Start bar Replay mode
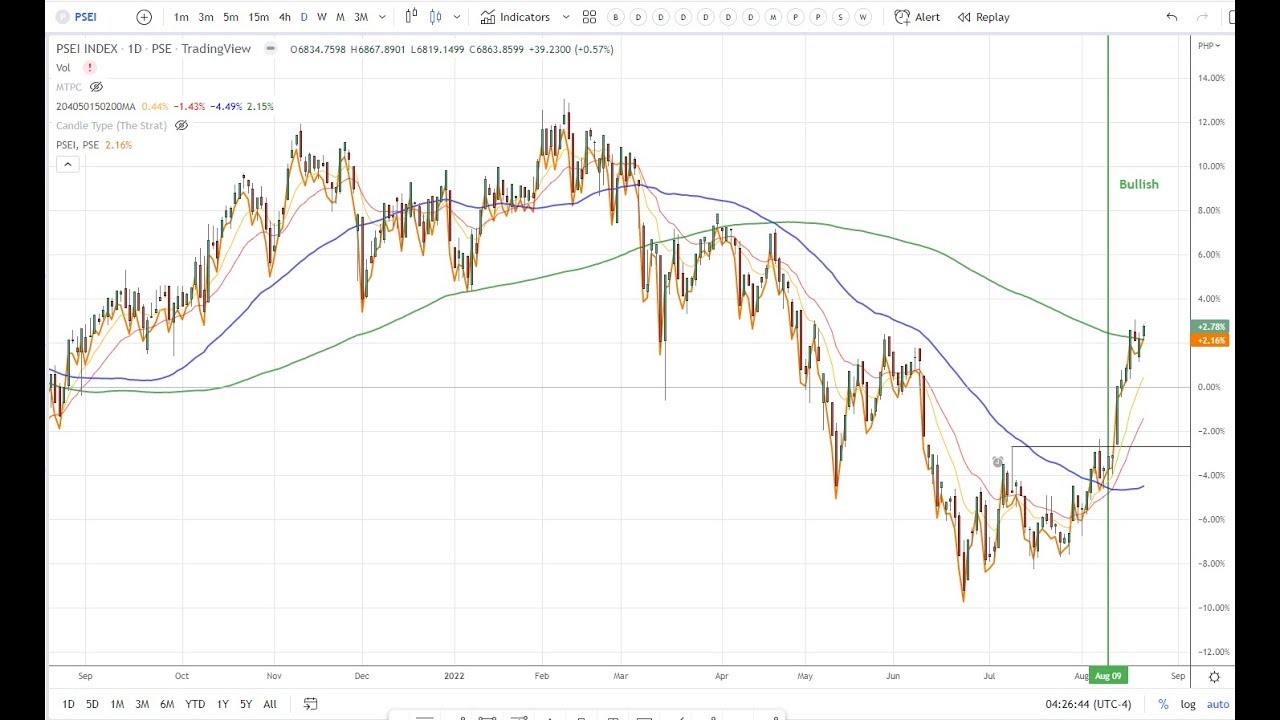This screenshot has width=1280, height=720. pos(983,17)
